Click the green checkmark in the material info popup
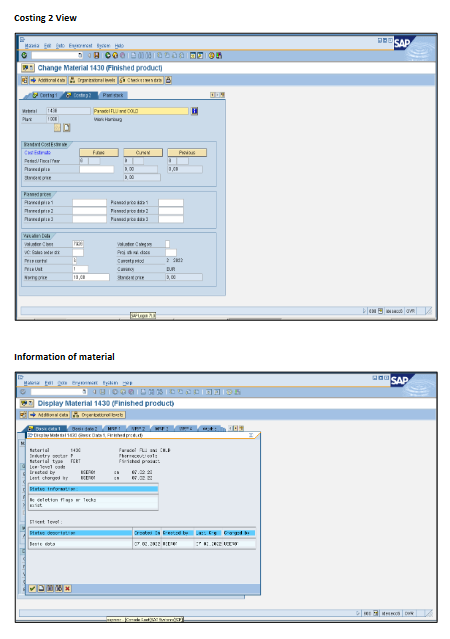The image size is (450, 639). (x=33, y=588)
